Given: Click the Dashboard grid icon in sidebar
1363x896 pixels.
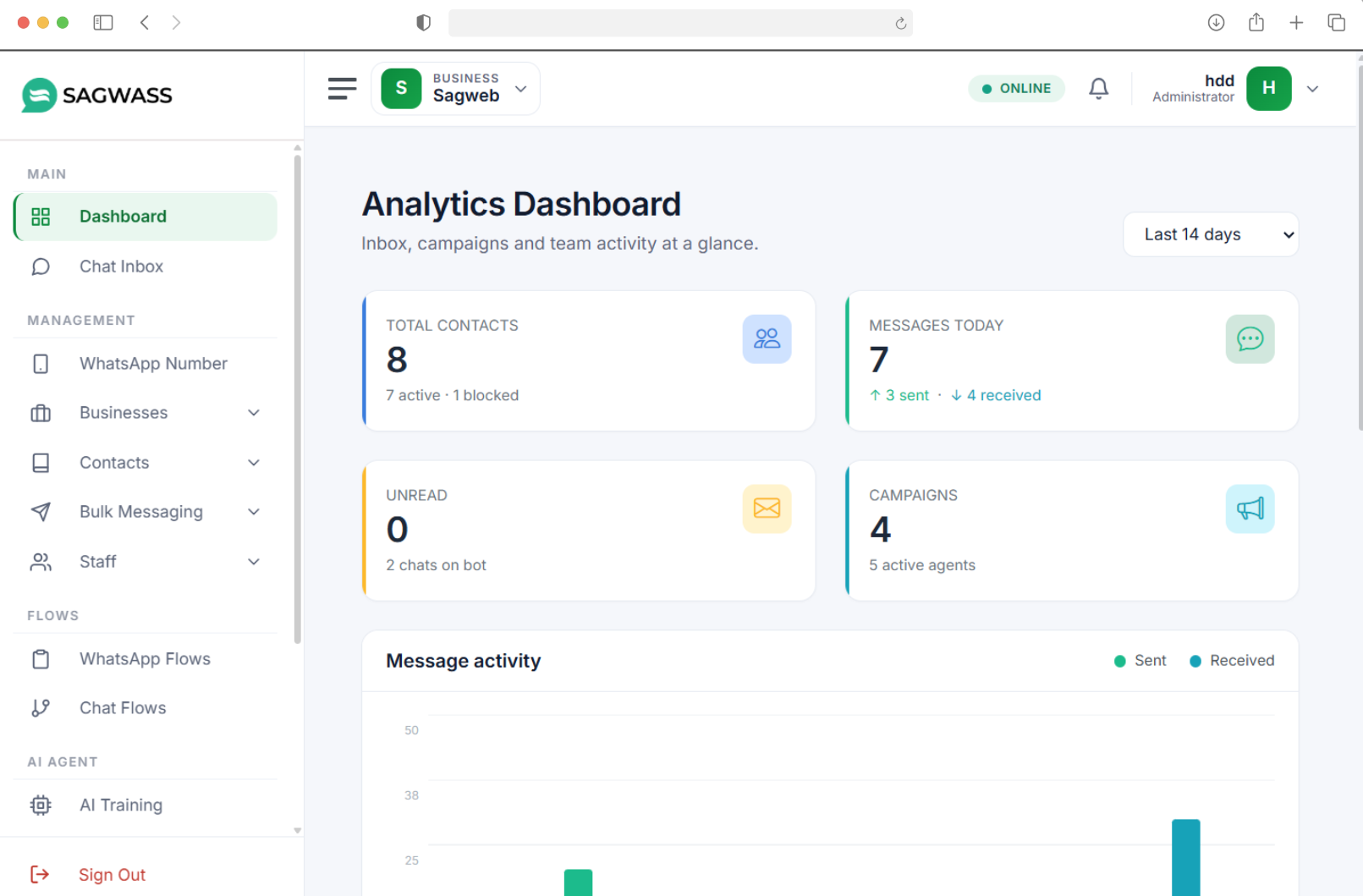Looking at the screenshot, I should coord(41,217).
